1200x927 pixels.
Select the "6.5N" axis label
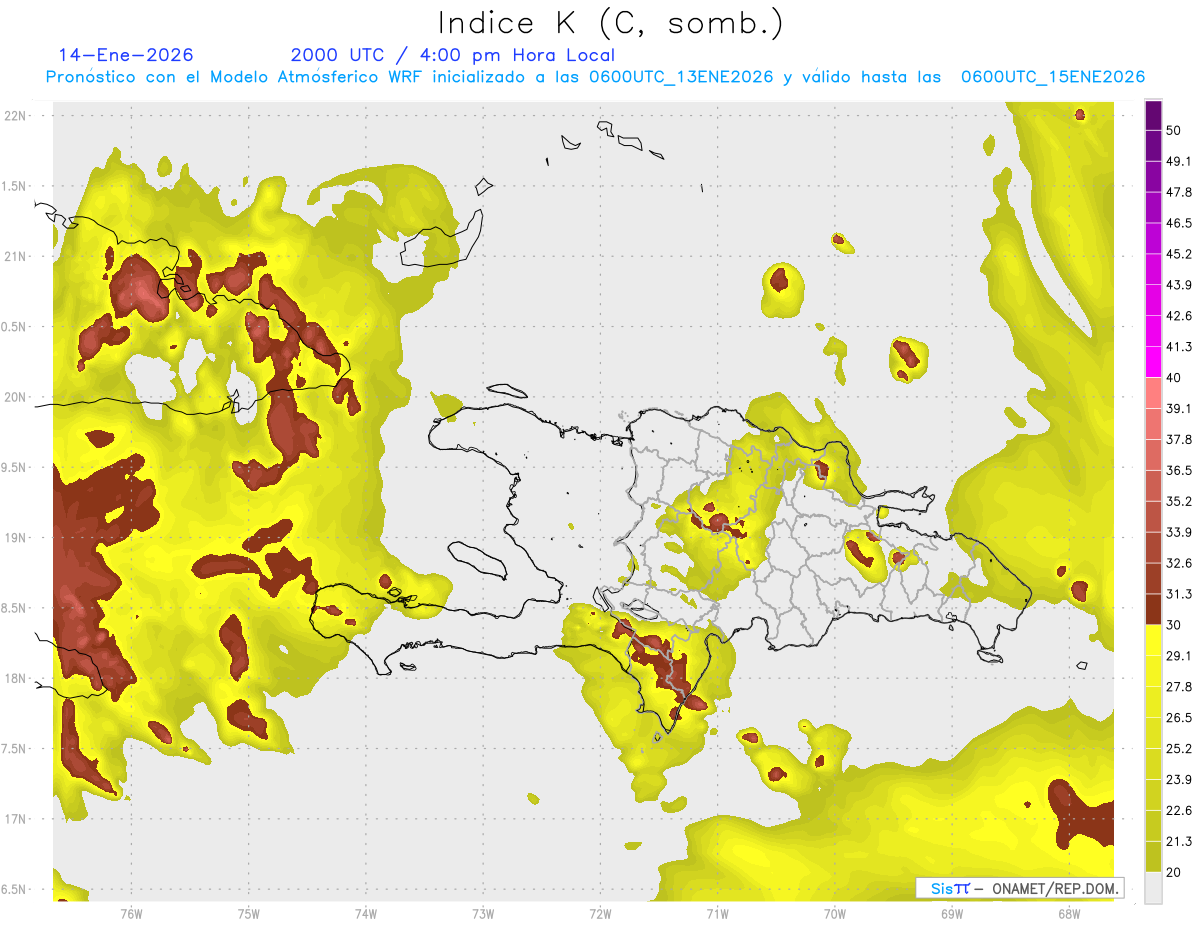(15, 889)
